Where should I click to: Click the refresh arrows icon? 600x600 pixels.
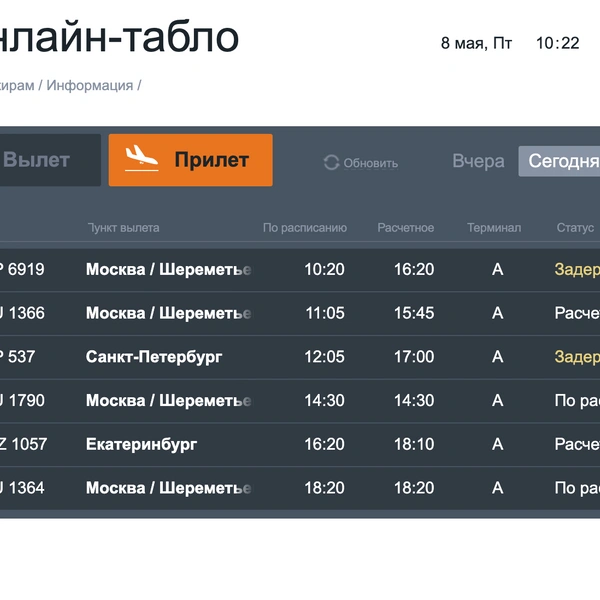331,163
